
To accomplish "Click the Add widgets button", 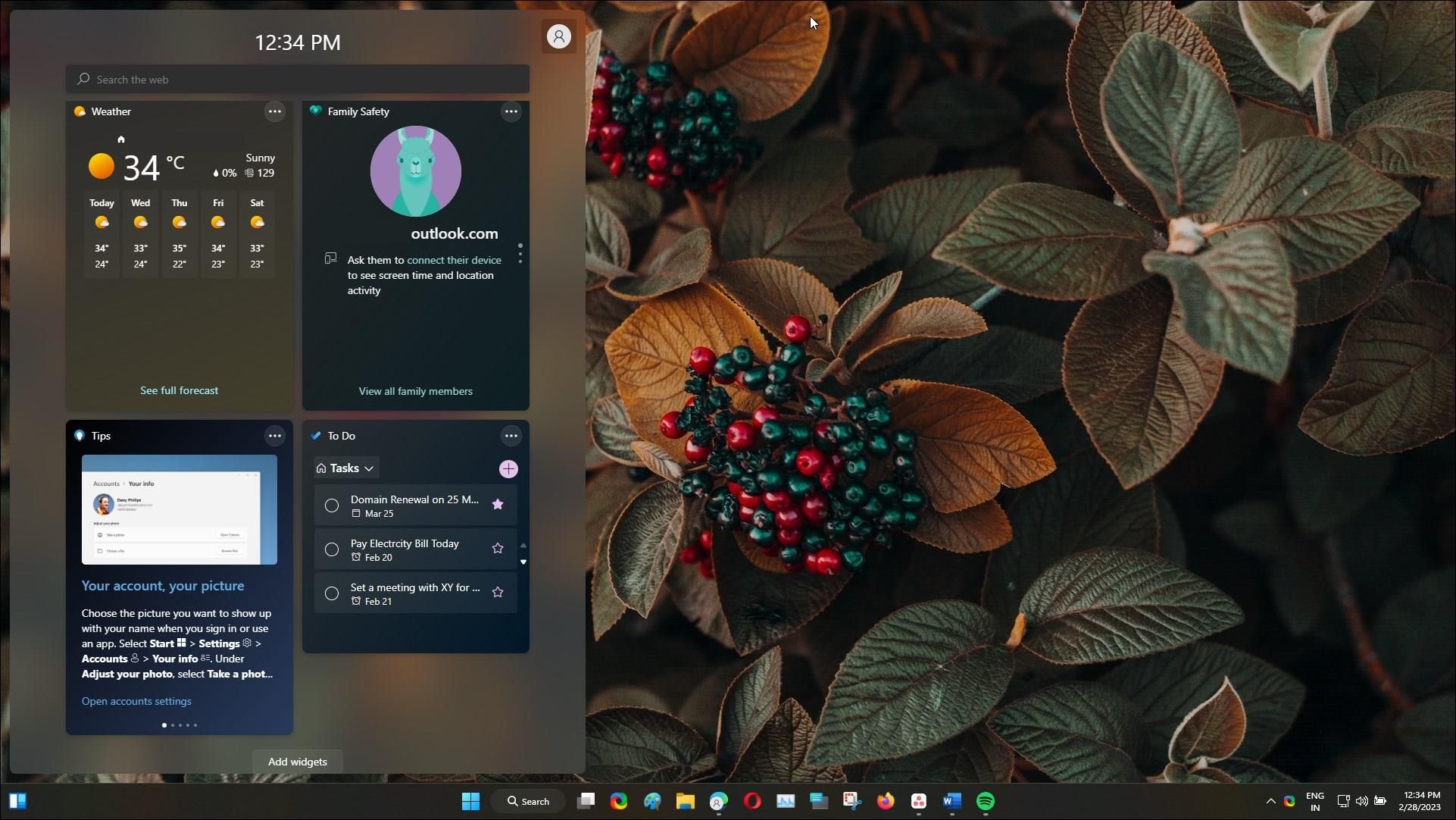I will [297, 762].
